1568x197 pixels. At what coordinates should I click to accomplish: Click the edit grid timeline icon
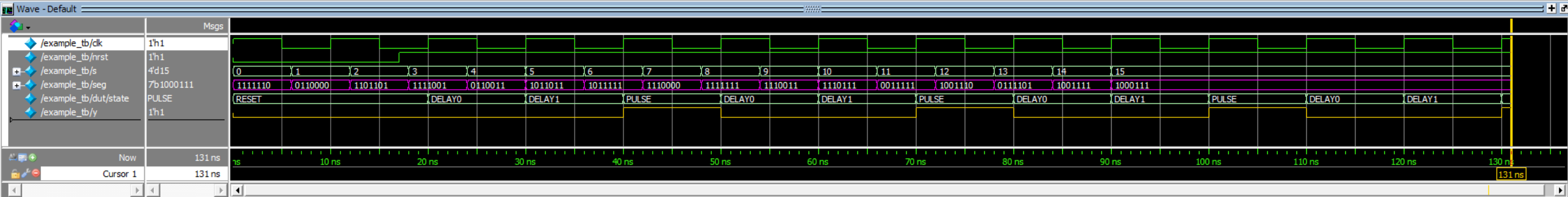click(x=23, y=157)
